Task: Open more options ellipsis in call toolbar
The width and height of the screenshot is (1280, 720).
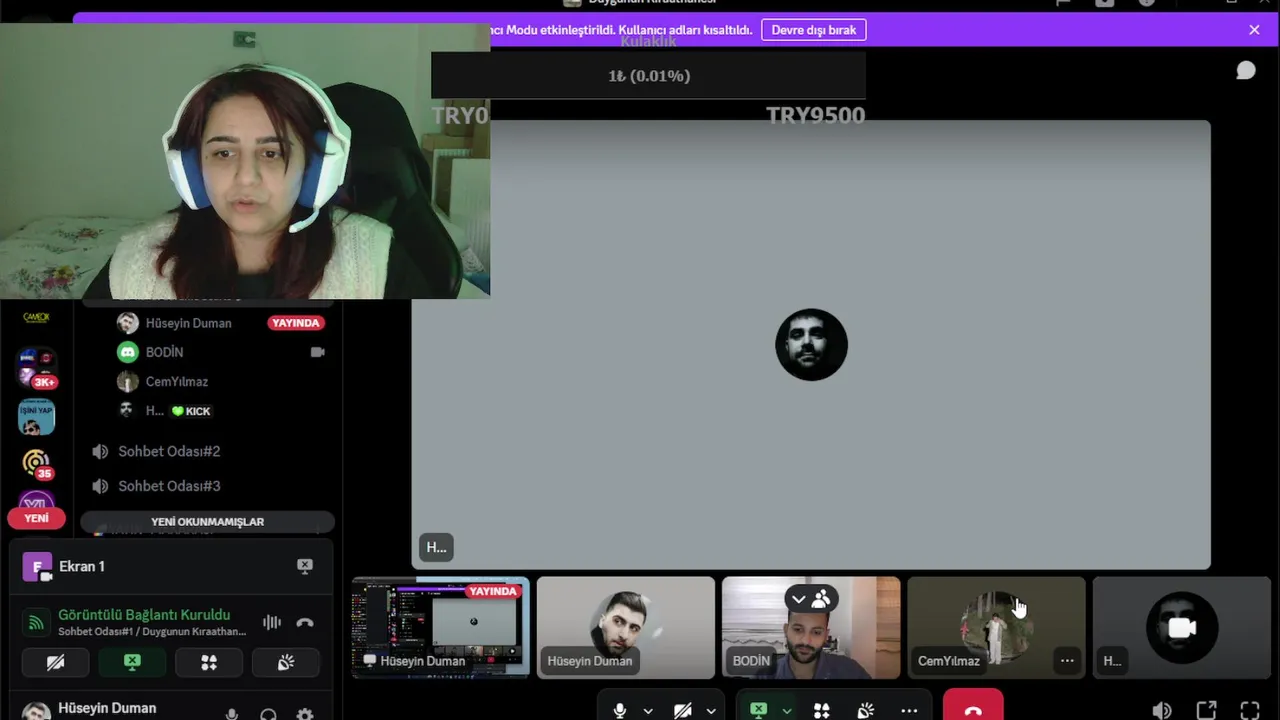Action: (x=909, y=710)
